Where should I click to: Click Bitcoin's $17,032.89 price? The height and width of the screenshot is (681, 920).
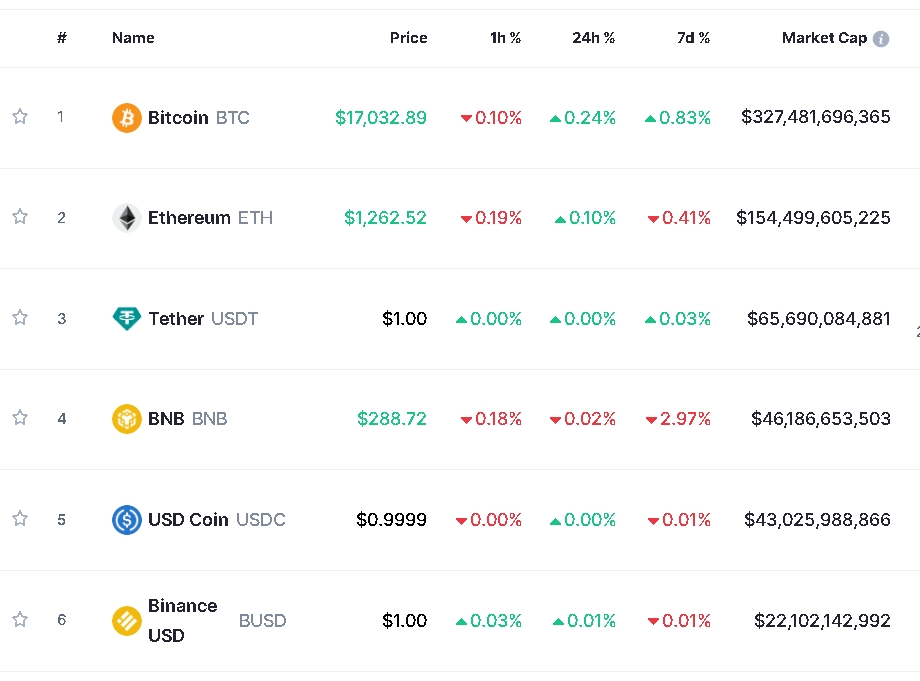pos(381,118)
